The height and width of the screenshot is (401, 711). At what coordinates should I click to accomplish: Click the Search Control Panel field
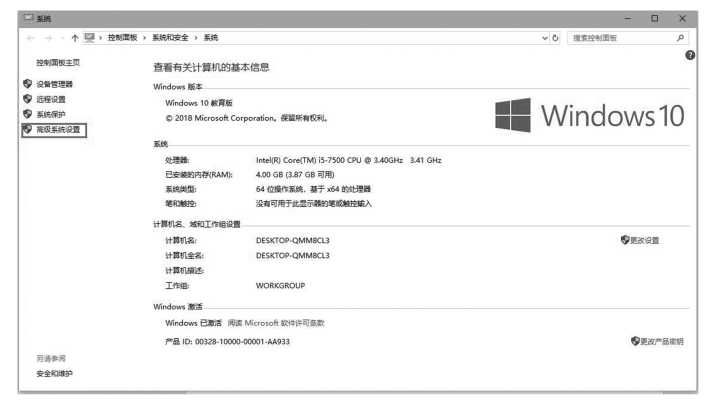click(628, 38)
